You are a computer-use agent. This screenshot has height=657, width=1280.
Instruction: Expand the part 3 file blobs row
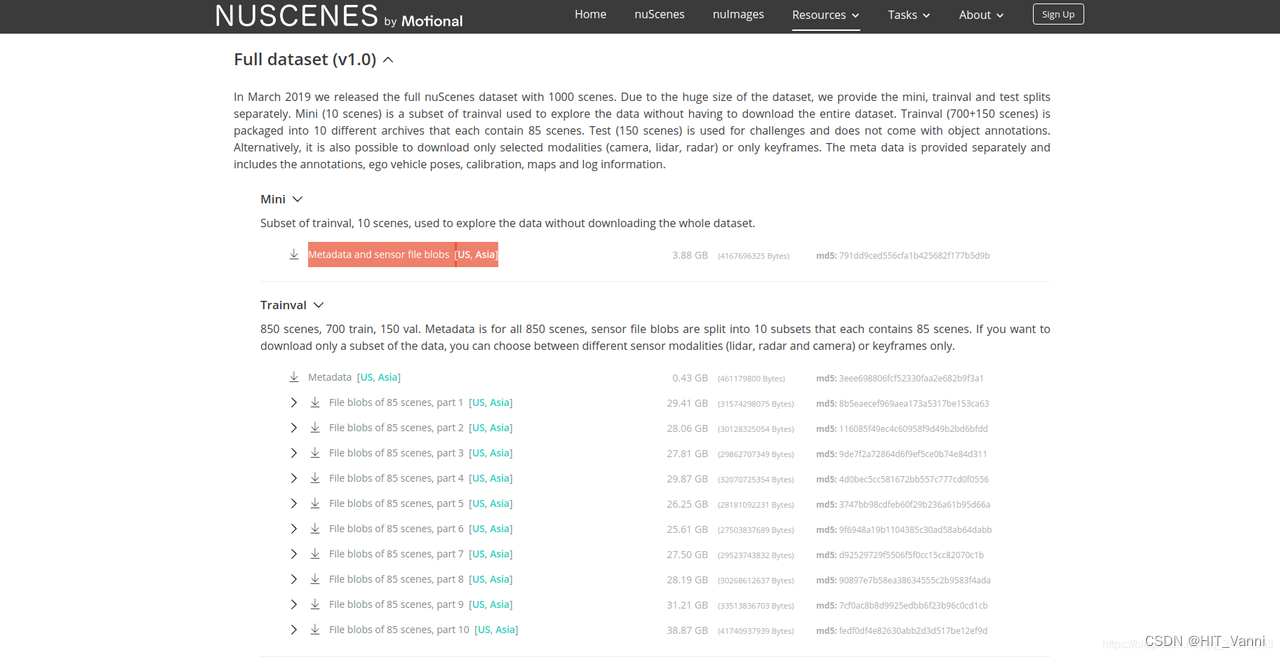click(x=293, y=453)
